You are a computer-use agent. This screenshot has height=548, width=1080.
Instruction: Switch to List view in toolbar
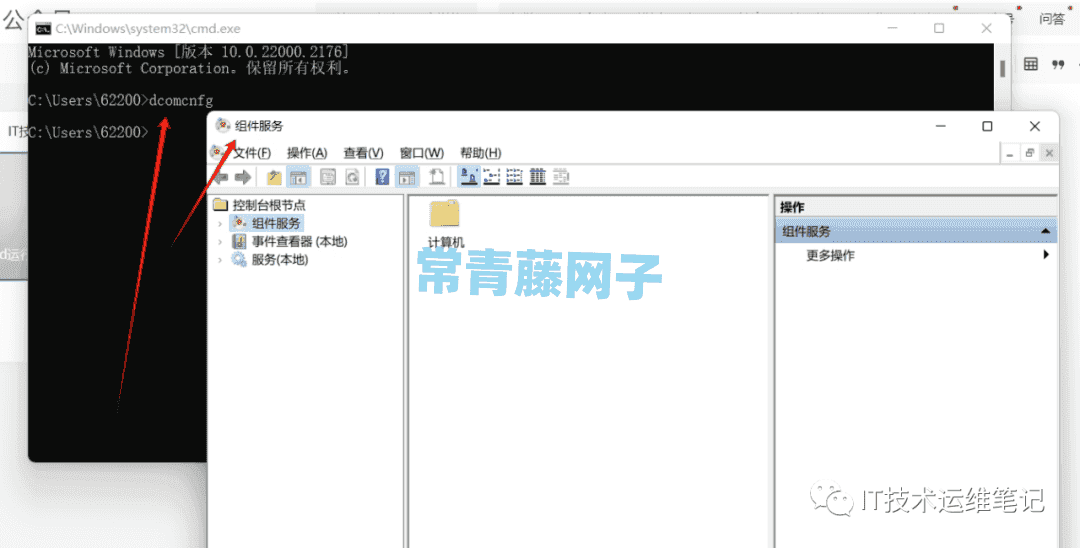515,177
